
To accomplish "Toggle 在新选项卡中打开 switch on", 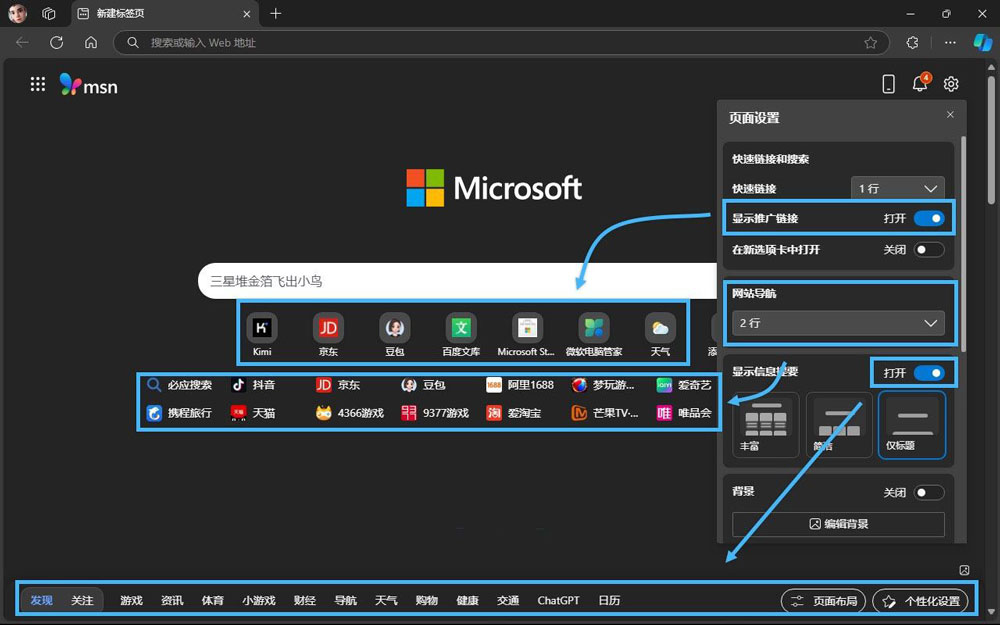I will (929, 249).
